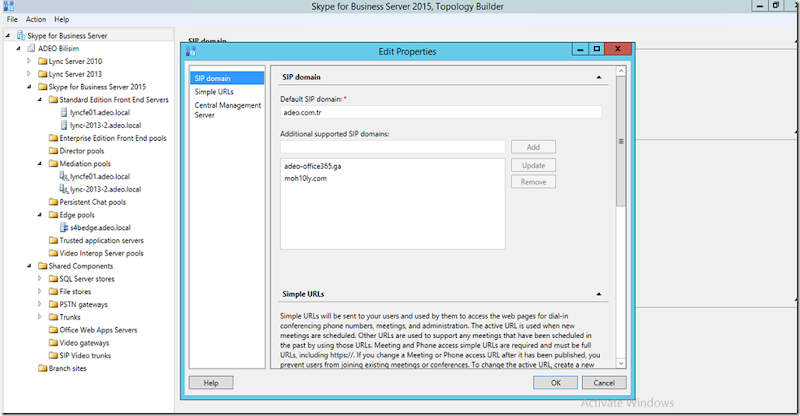
Task: Click the Office Web Apps Servers folder icon
Action: coord(53,330)
